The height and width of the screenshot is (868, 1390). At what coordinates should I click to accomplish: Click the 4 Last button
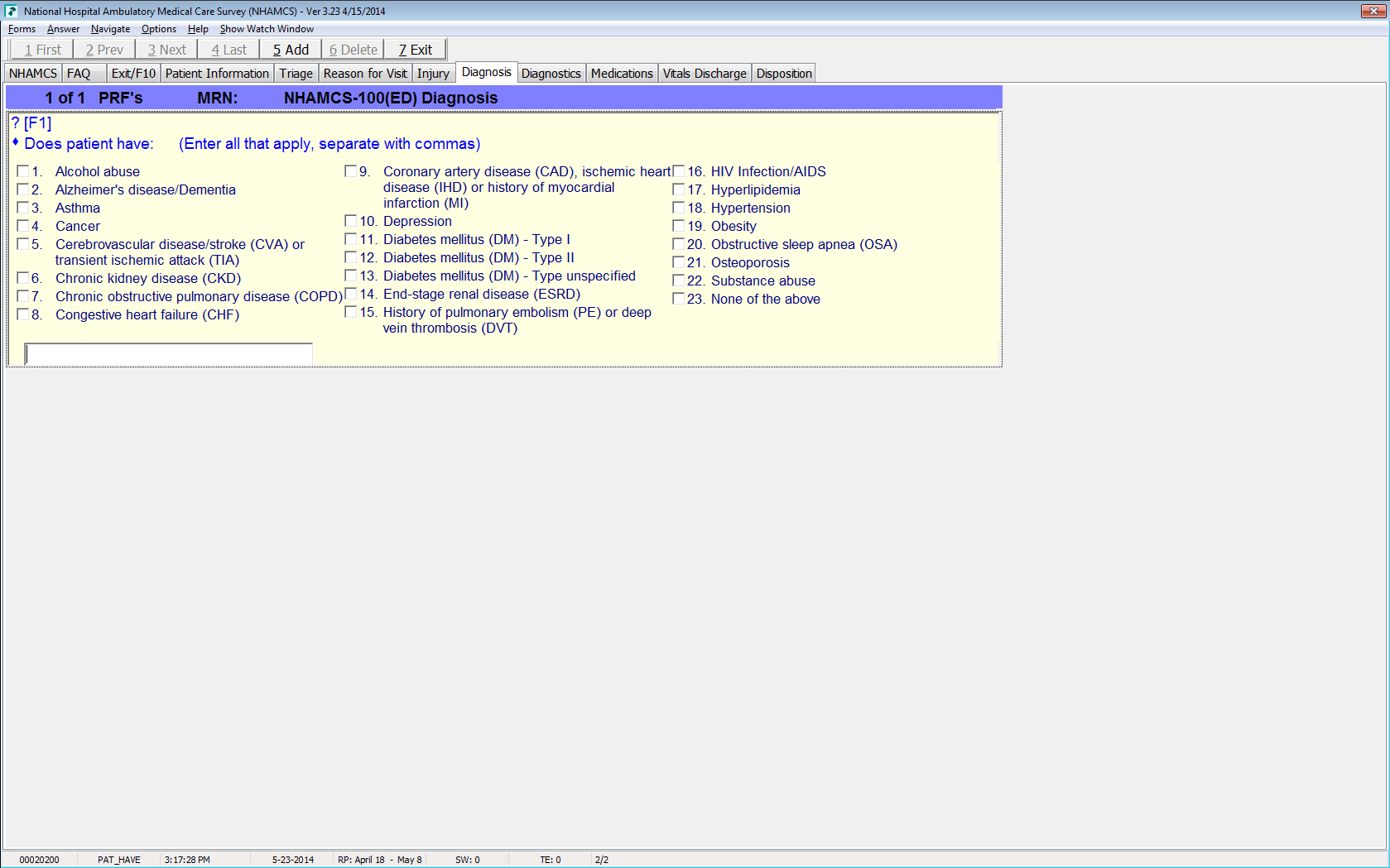pos(228,50)
